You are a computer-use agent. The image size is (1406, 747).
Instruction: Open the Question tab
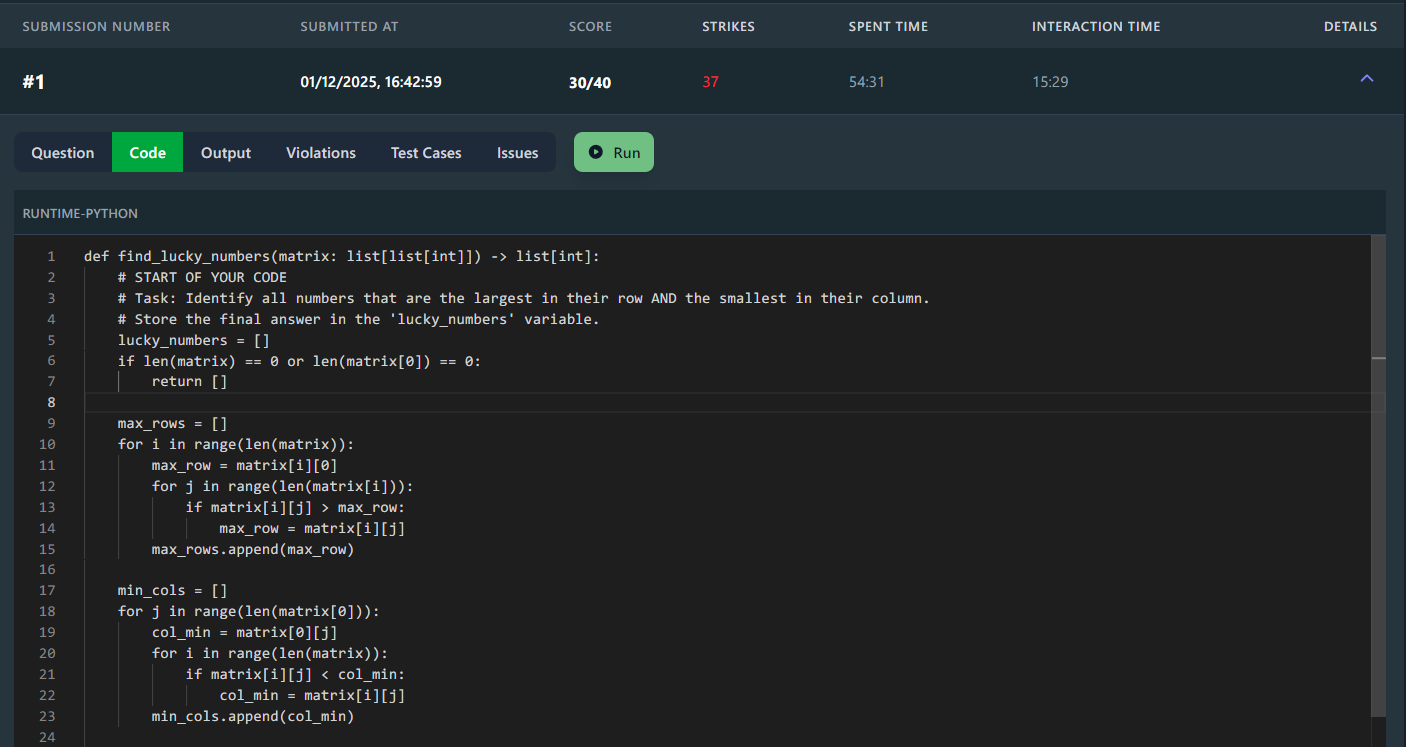click(x=63, y=152)
